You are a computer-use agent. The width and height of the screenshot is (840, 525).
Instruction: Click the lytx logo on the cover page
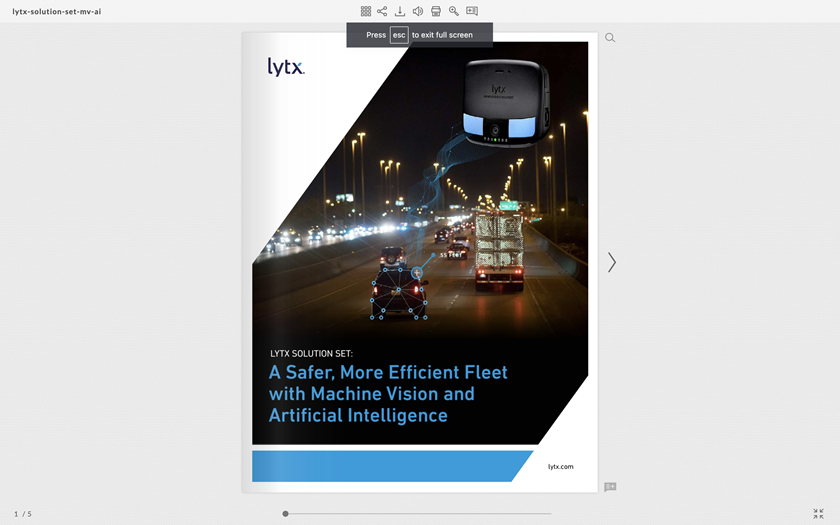pos(286,67)
